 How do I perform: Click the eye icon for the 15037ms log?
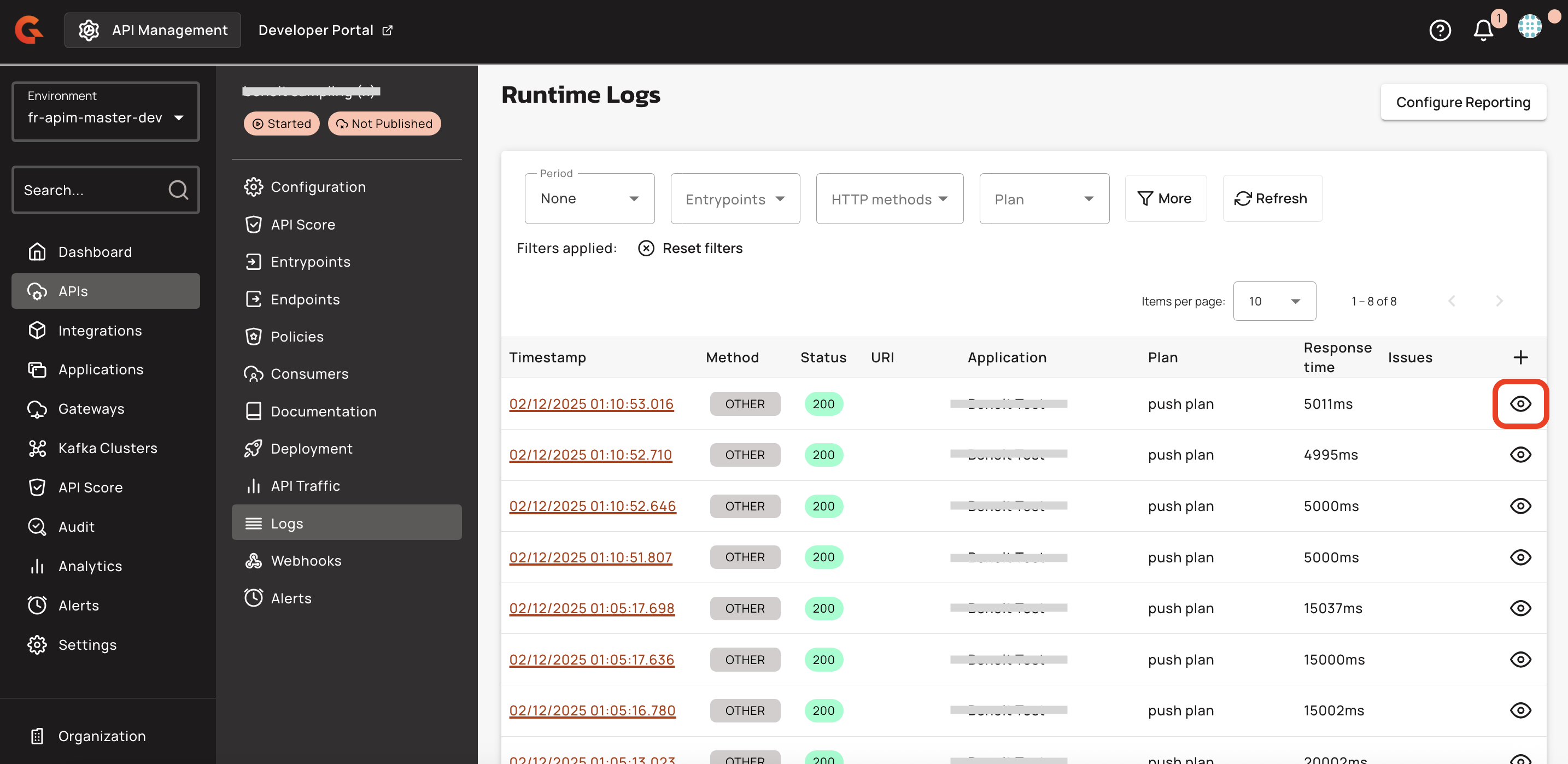point(1520,608)
